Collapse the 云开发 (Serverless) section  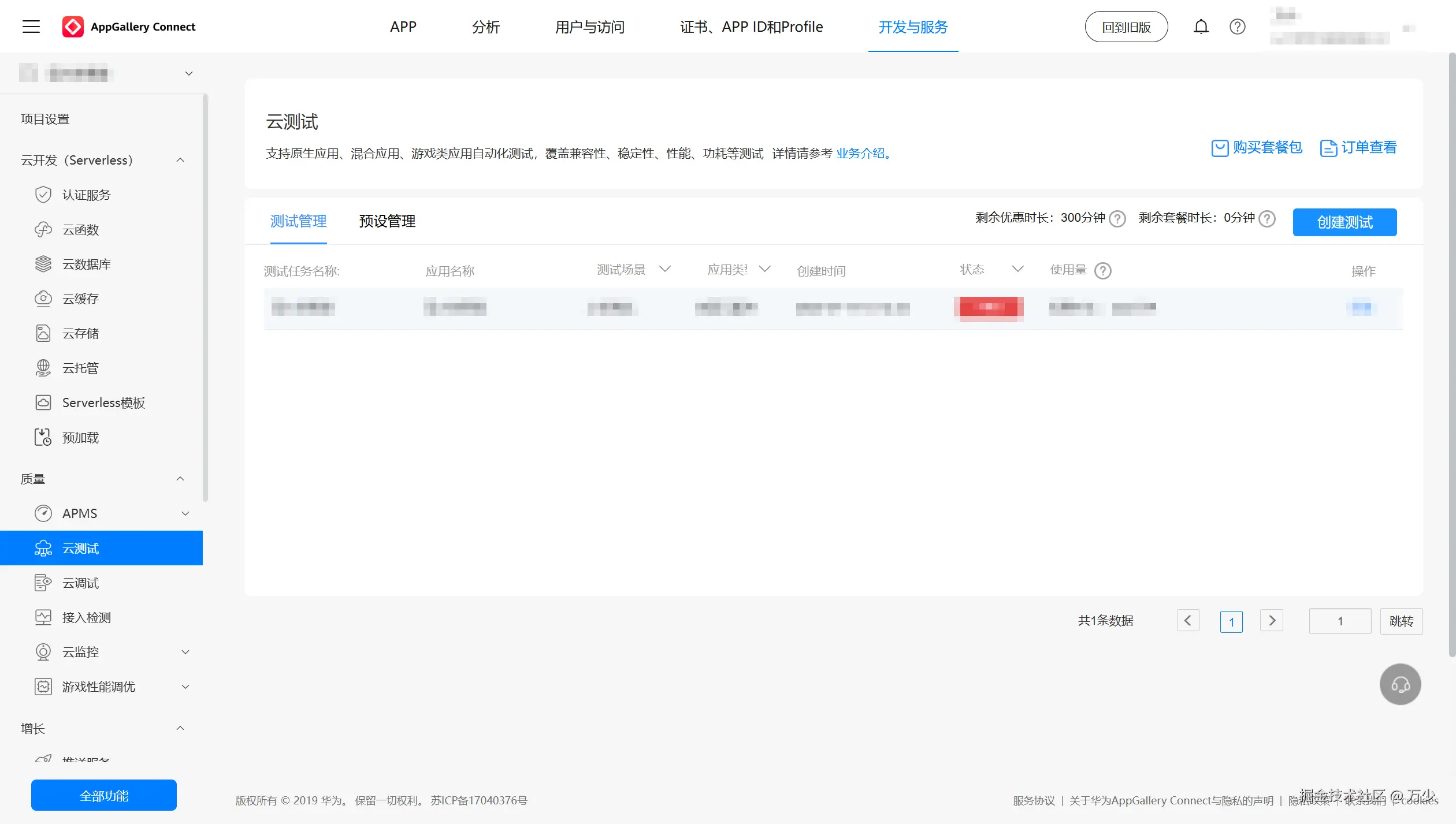[180, 160]
